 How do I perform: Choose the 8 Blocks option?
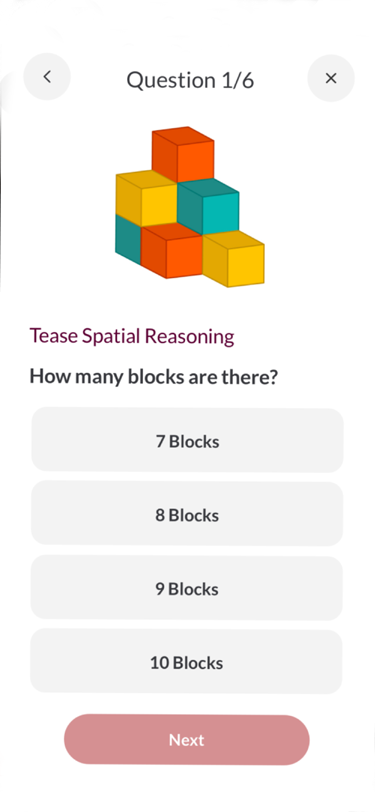[187, 514]
